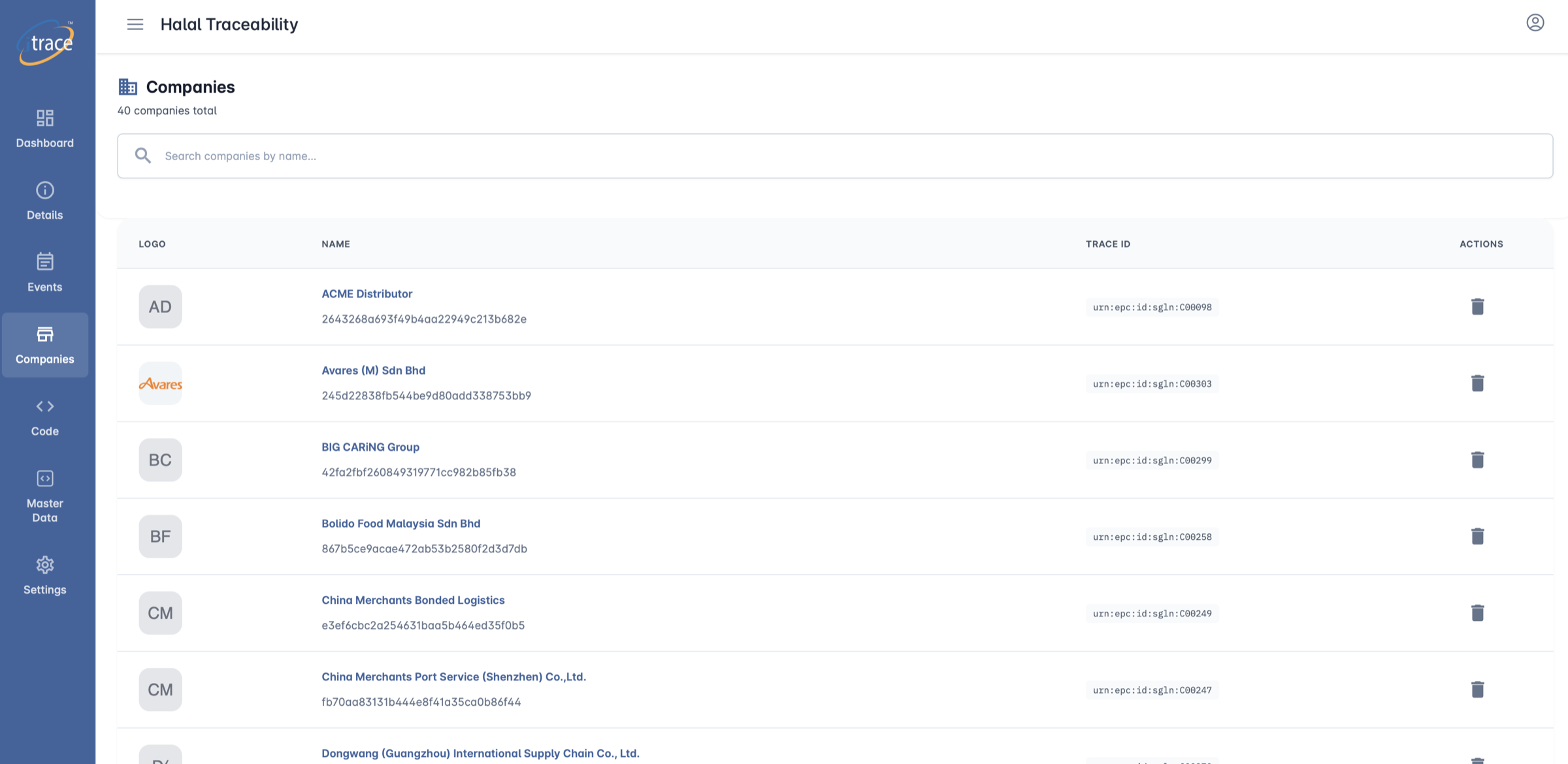The height and width of the screenshot is (764, 1568).
Task: Open Details in sidebar
Action: click(x=45, y=201)
